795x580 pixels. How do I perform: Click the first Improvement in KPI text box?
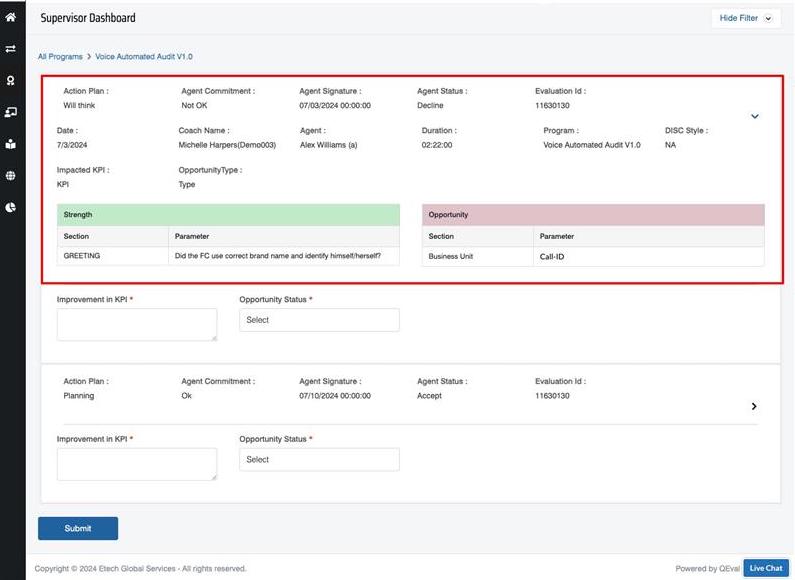137,324
